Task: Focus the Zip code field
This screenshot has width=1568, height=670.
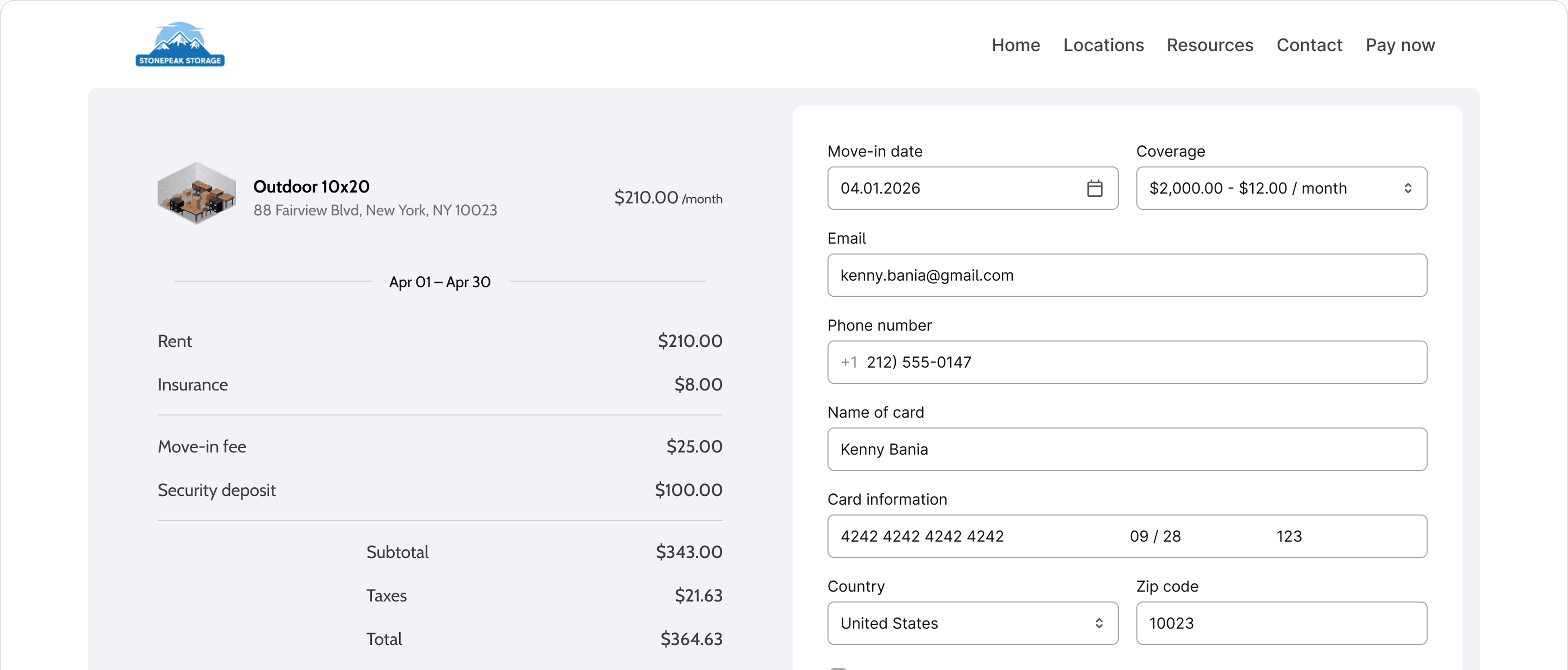Action: [x=1281, y=623]
